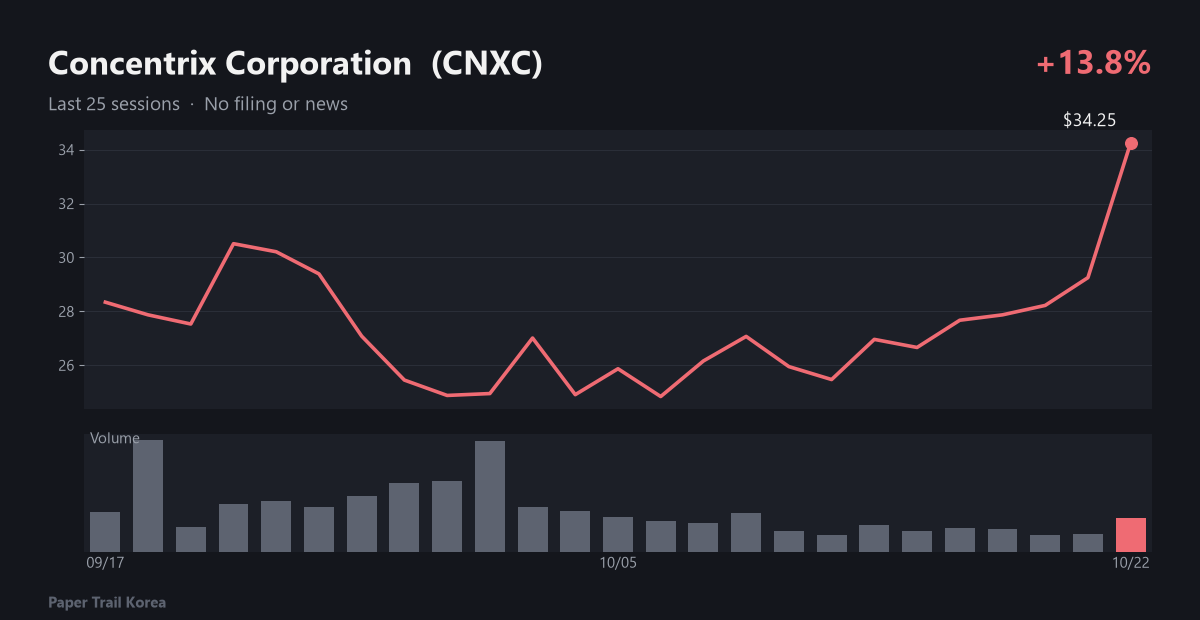
Task: Click the highlighted red volume bar
Action: (x=1131, y=535)
